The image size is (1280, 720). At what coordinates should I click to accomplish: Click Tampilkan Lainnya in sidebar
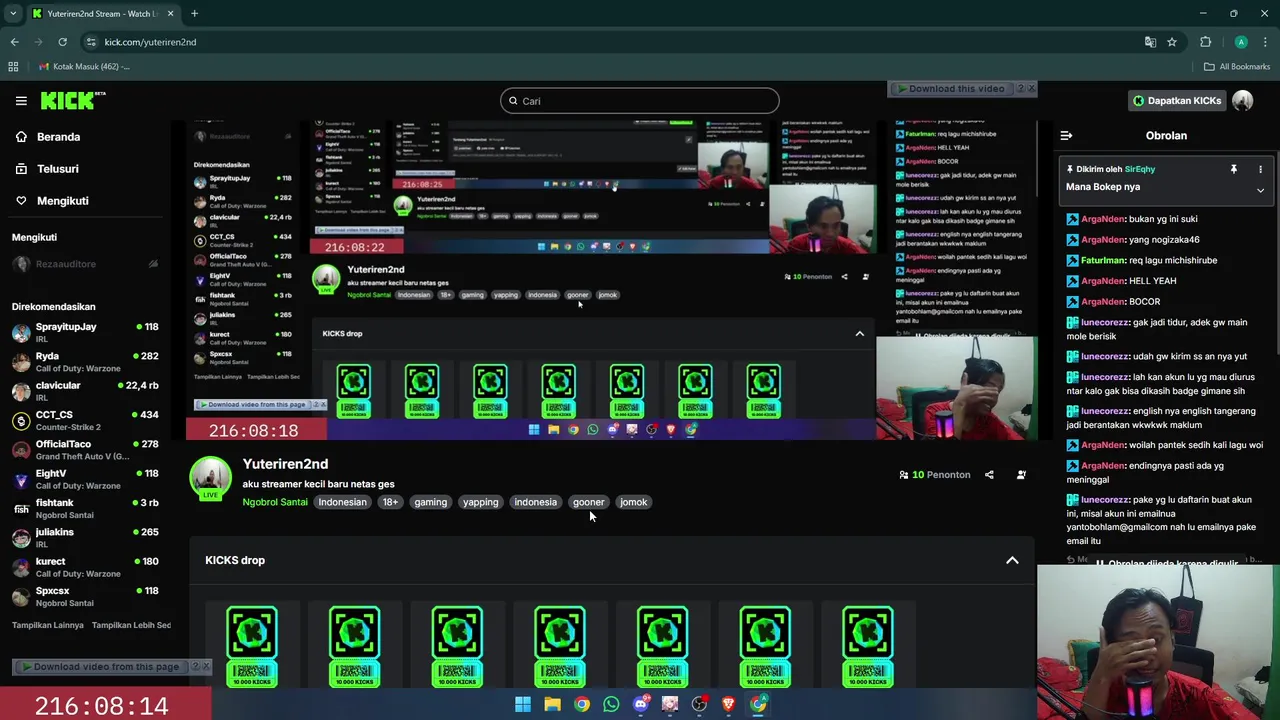[x=48, y=625]
